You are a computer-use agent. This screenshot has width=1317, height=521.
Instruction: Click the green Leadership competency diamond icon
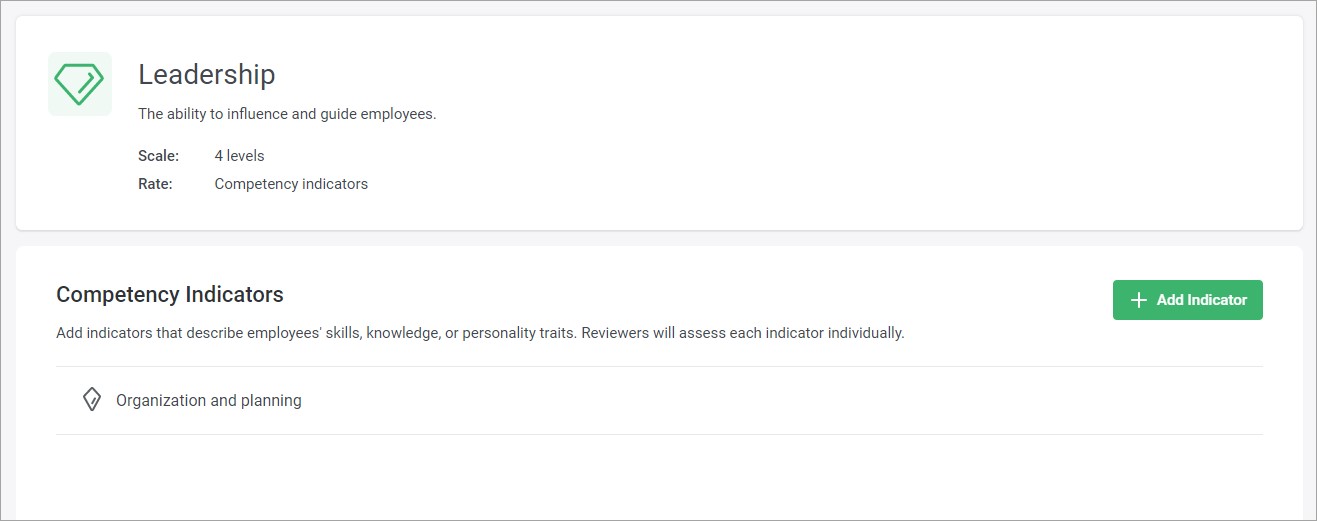coord(80,84)
